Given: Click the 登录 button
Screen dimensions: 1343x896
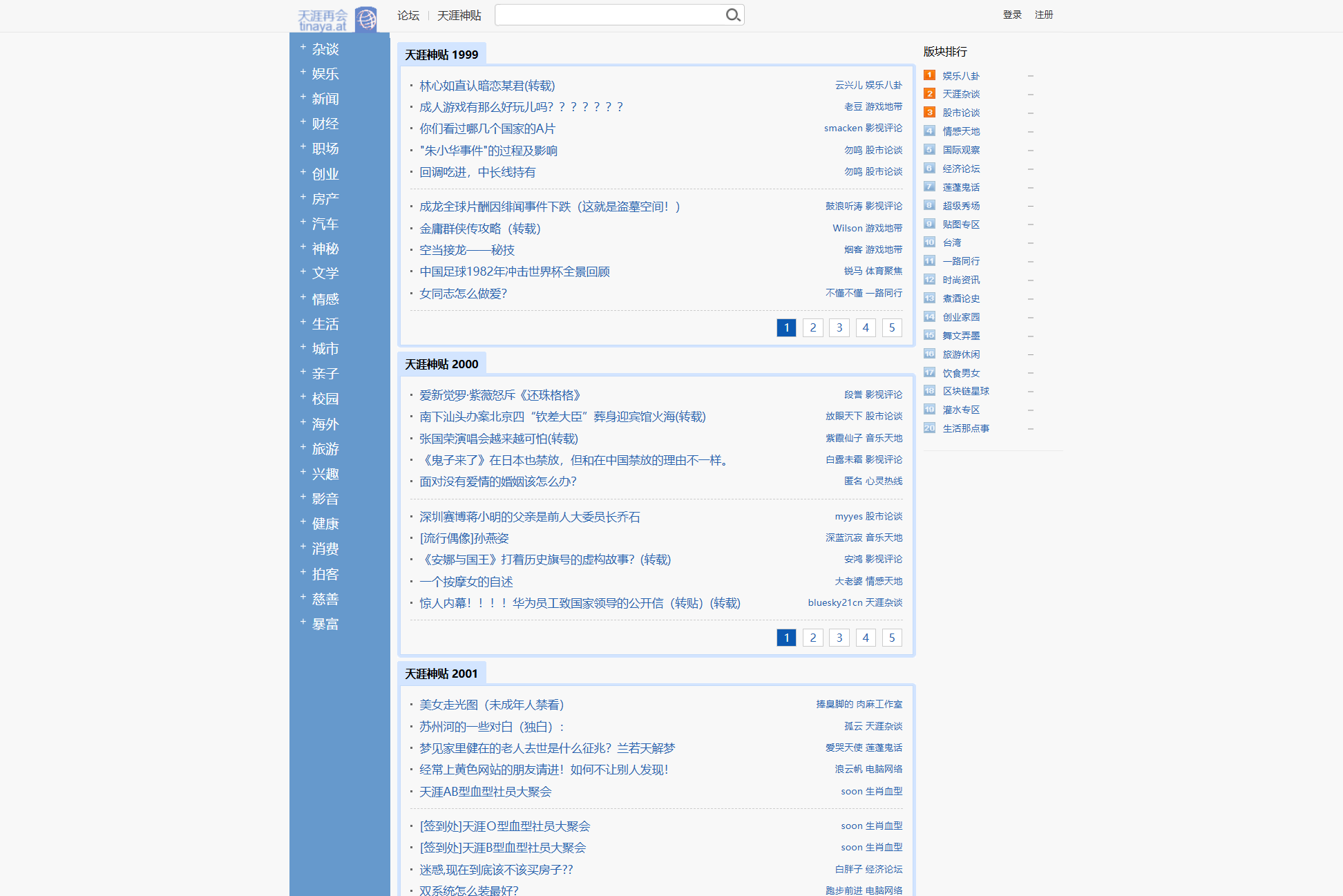Looking at the screenshot, I should 1009,14.
